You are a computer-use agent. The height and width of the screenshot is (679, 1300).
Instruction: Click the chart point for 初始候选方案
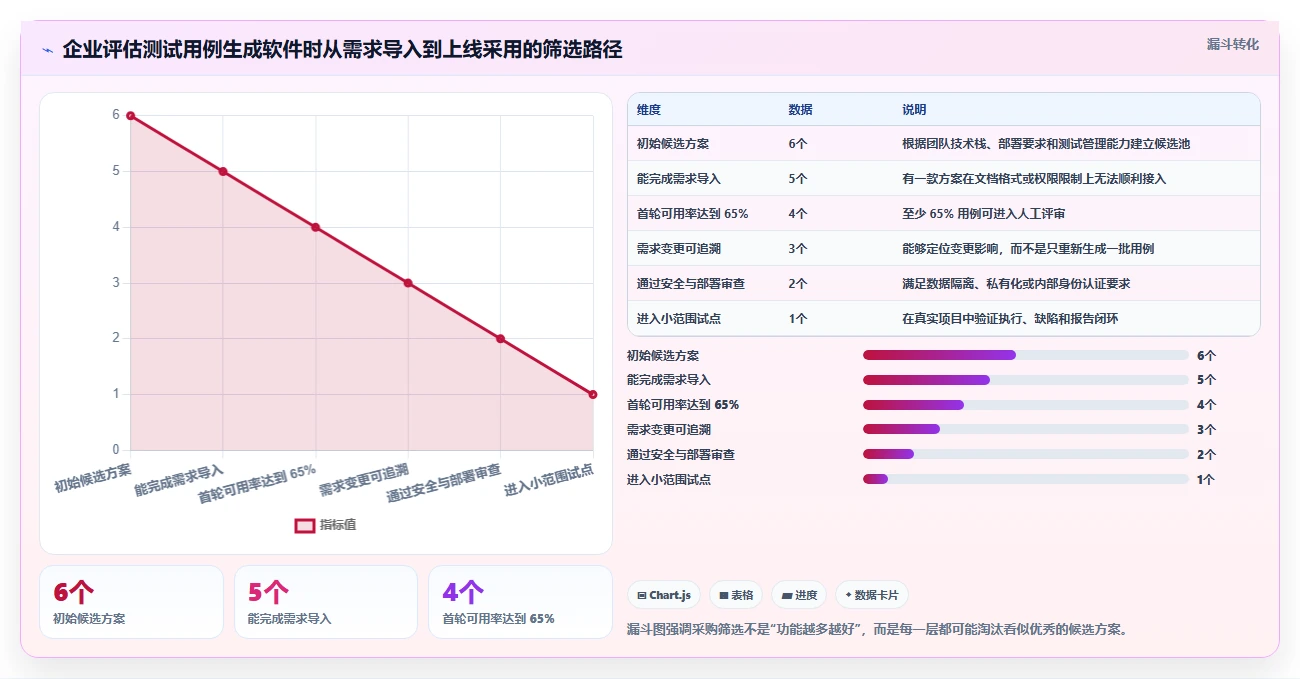[x=130, y=116]
